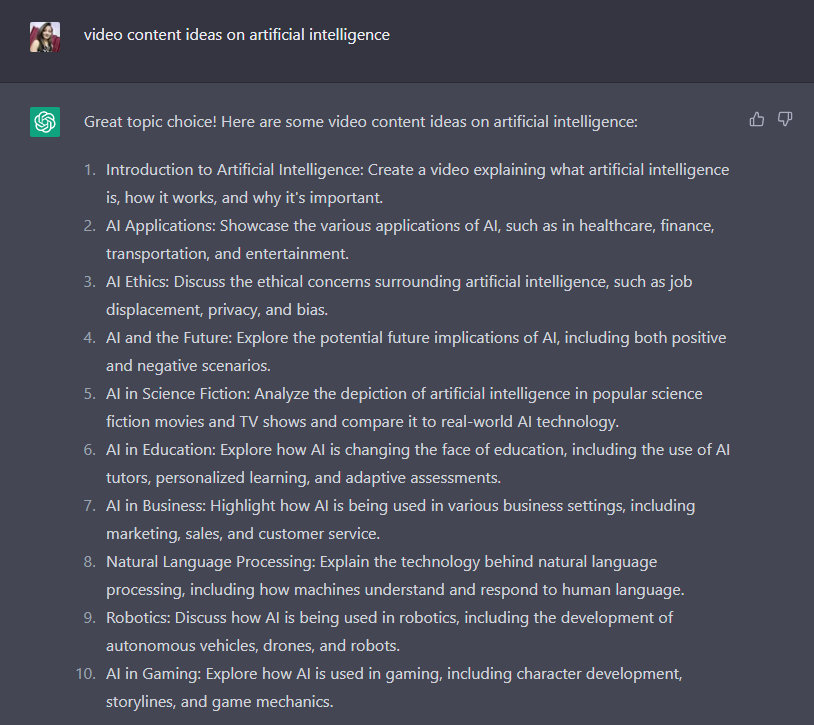814x725 pixels.
Task: Click the text 'autonomous vehicles, drones, and robots.'
Action: pyautogui.click(x=253, y=646)
